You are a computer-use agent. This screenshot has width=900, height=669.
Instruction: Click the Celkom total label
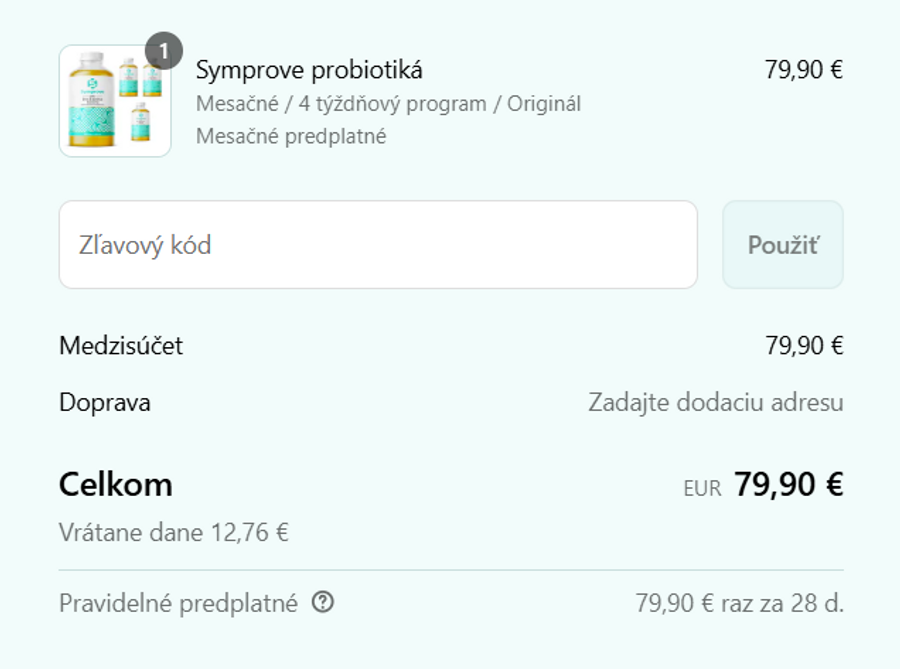tap(117, 484)
